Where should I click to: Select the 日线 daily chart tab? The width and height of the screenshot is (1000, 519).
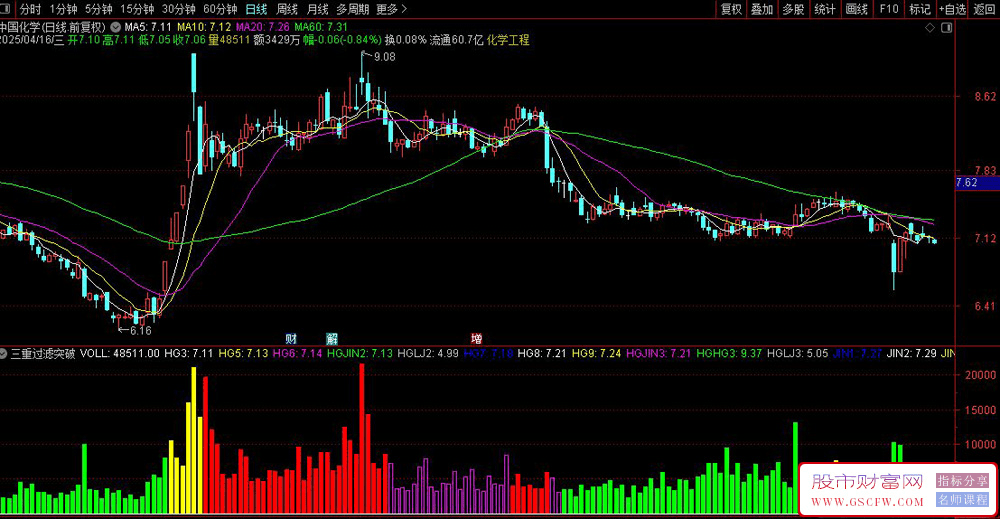256,9
